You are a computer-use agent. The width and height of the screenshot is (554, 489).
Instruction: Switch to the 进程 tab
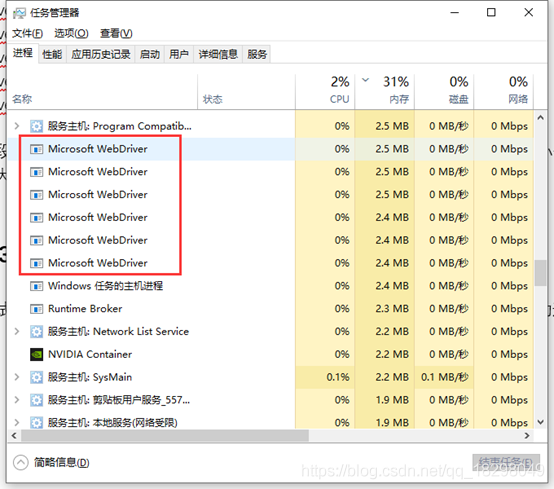[23, 53]
